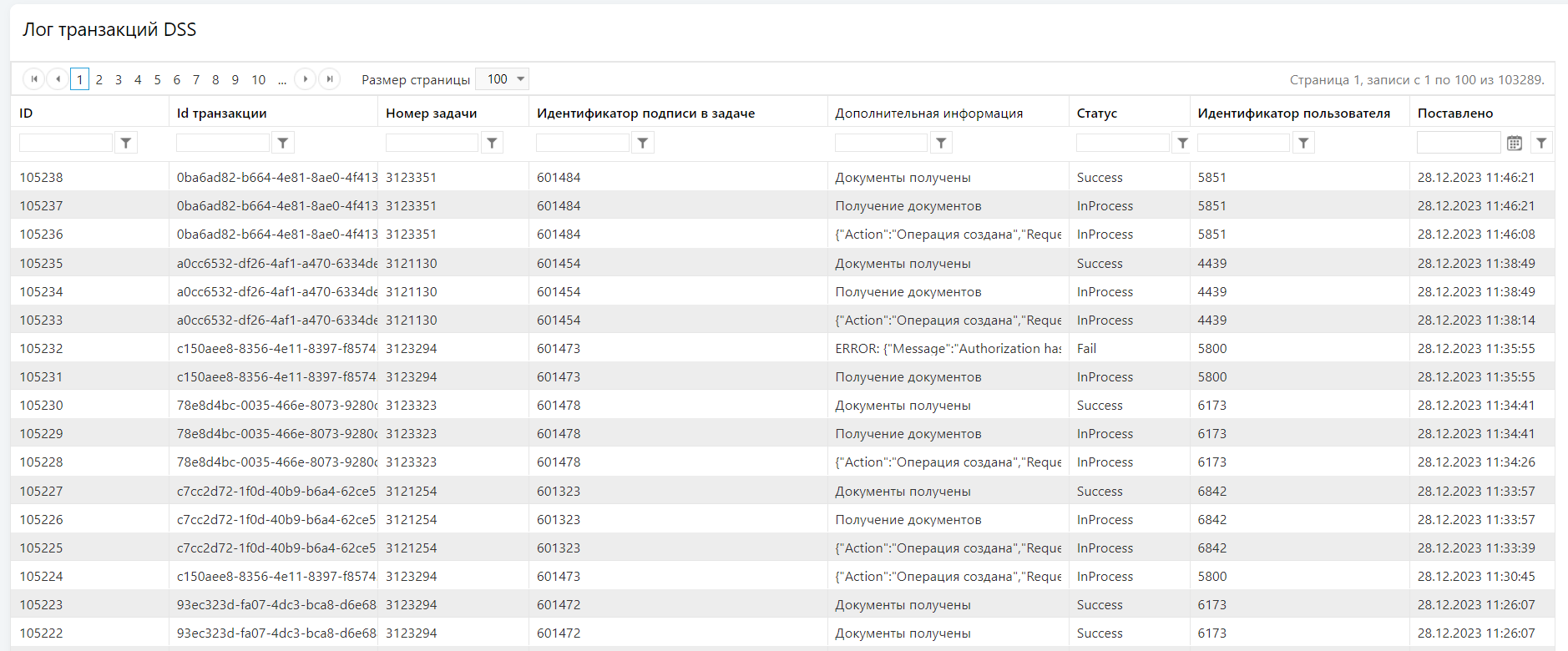Open filter menu for Поставлено column
The height and width of the screenshot is (651, 1568).
(x=1541, y=143)
